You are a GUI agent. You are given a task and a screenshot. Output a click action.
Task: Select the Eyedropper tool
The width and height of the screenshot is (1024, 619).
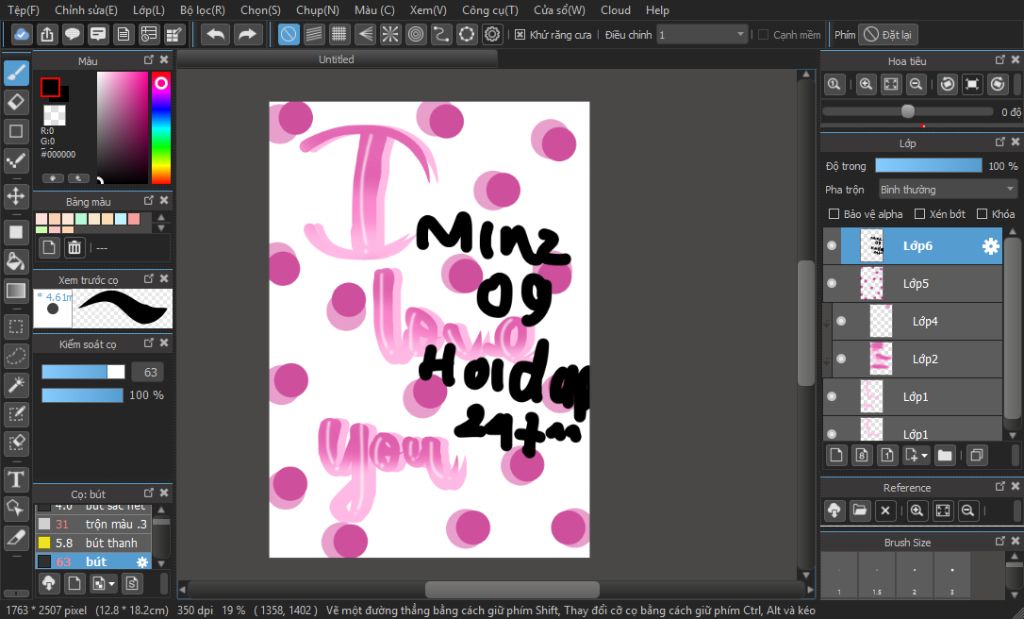[x=16, y=538]
